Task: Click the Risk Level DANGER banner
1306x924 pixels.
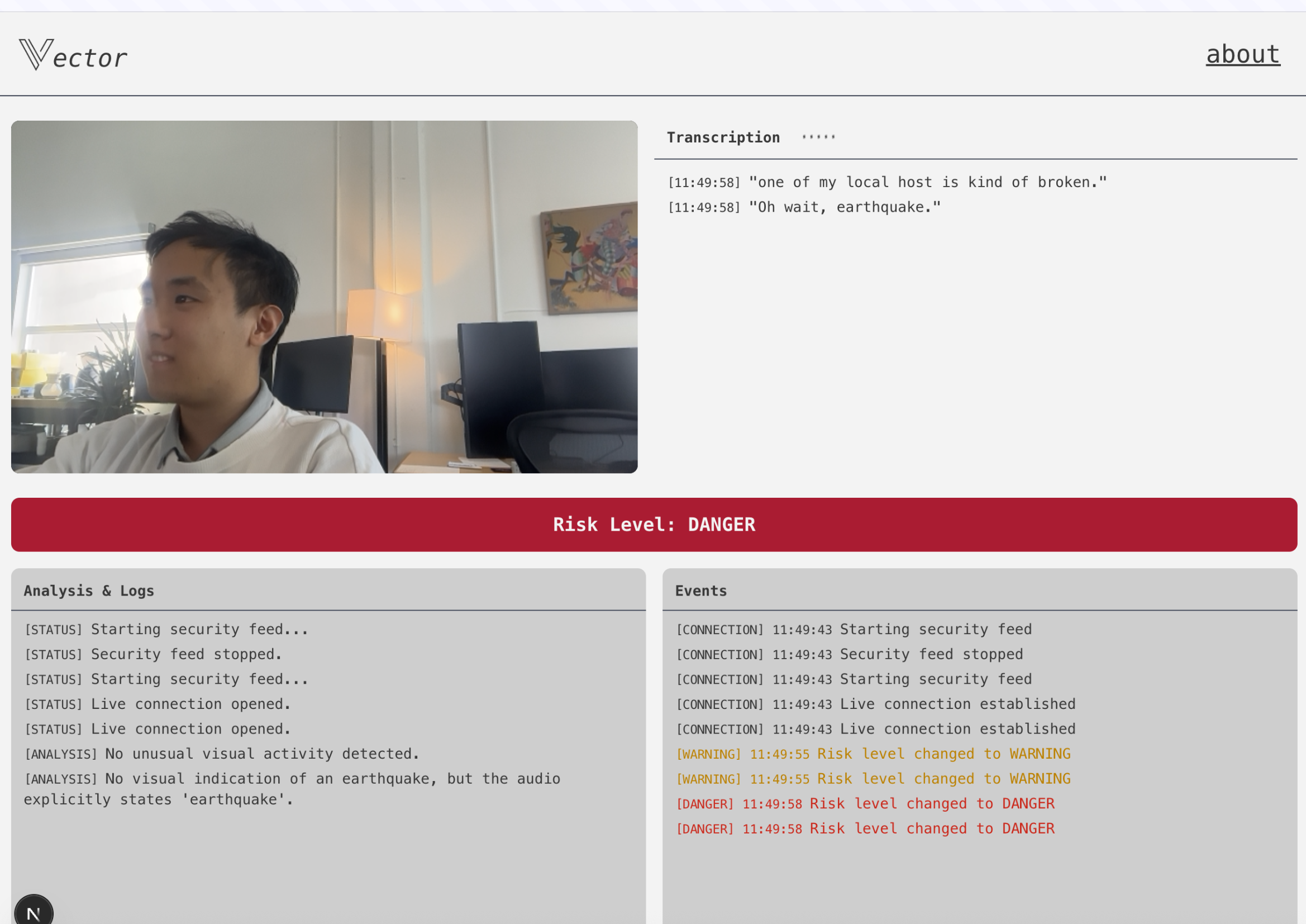Action: click(x=654, y=525)
